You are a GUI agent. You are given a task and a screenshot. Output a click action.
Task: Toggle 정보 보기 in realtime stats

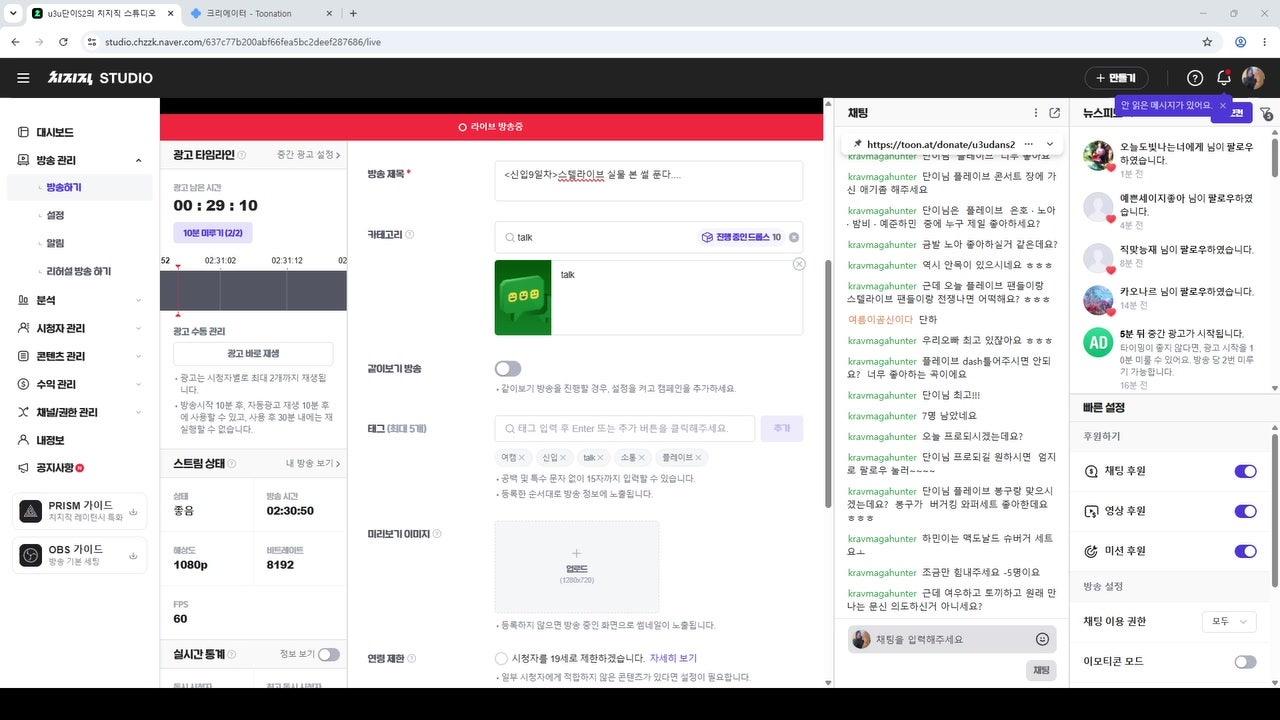[x=329, y=654]
